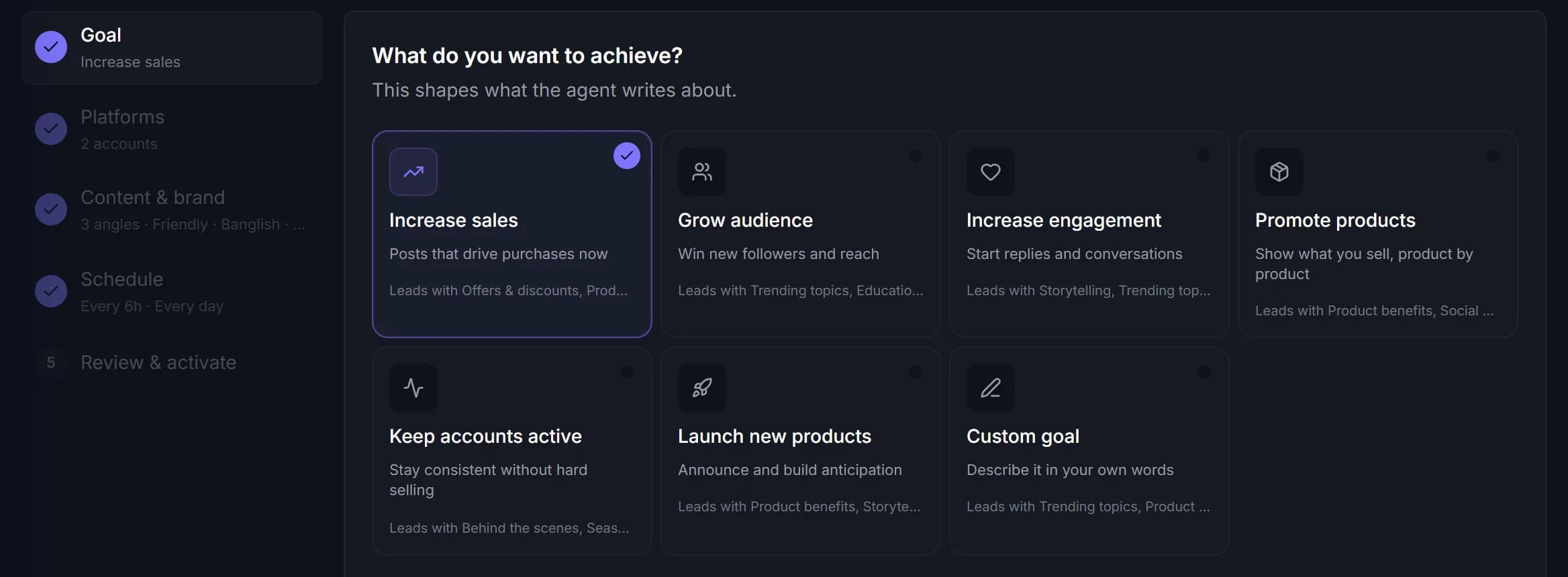
Task: Choose the Increase engagement goal title
Action: coord(1064,220)
